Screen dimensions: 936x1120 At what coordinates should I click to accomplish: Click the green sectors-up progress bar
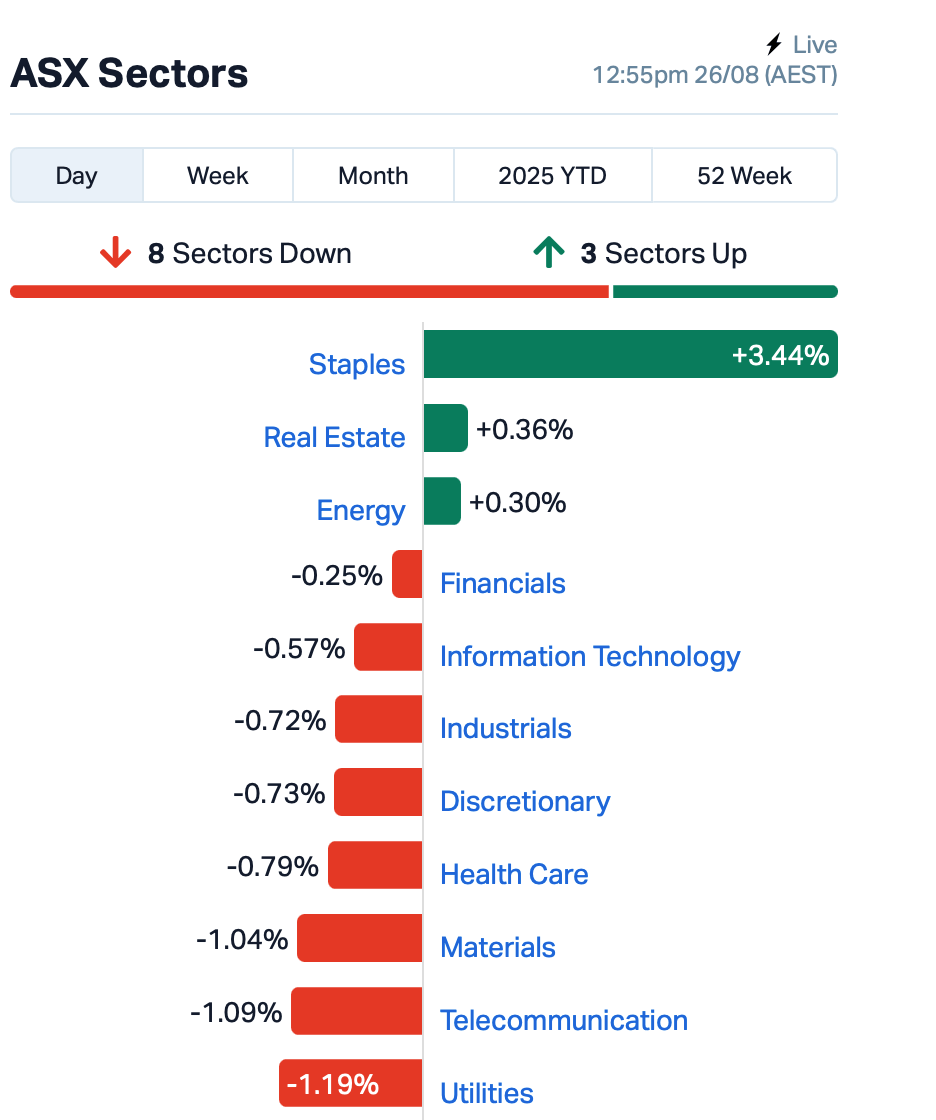(x=725, y=292)
